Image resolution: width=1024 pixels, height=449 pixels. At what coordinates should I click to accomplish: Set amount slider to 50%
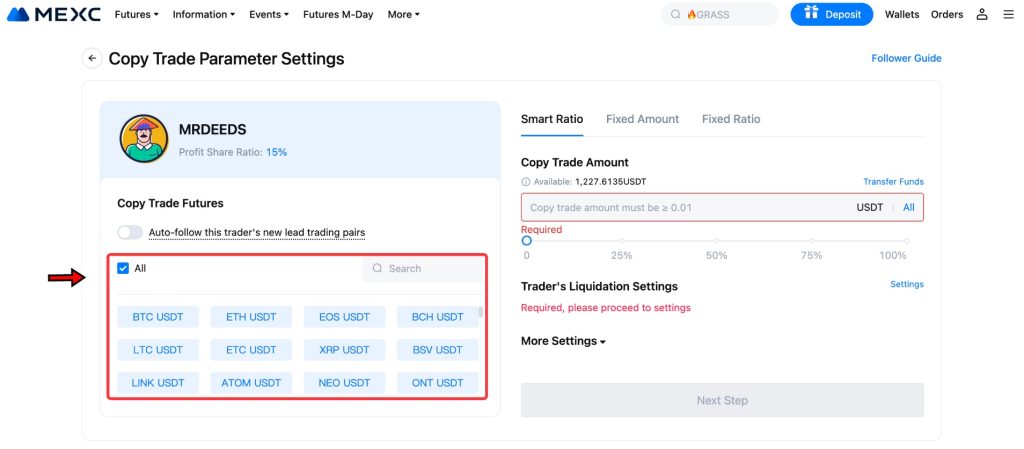(x=716, y=241)
